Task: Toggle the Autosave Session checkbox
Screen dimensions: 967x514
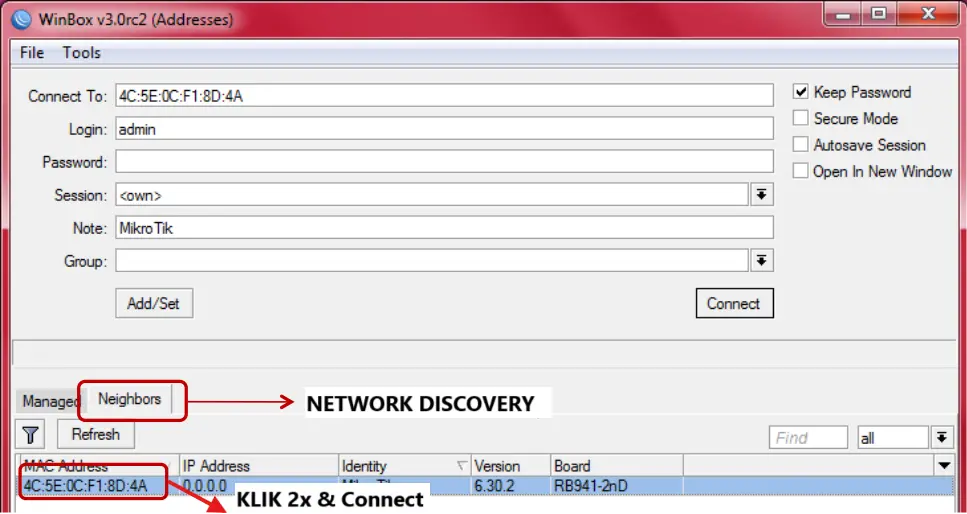Action: [x=800, y=145]
